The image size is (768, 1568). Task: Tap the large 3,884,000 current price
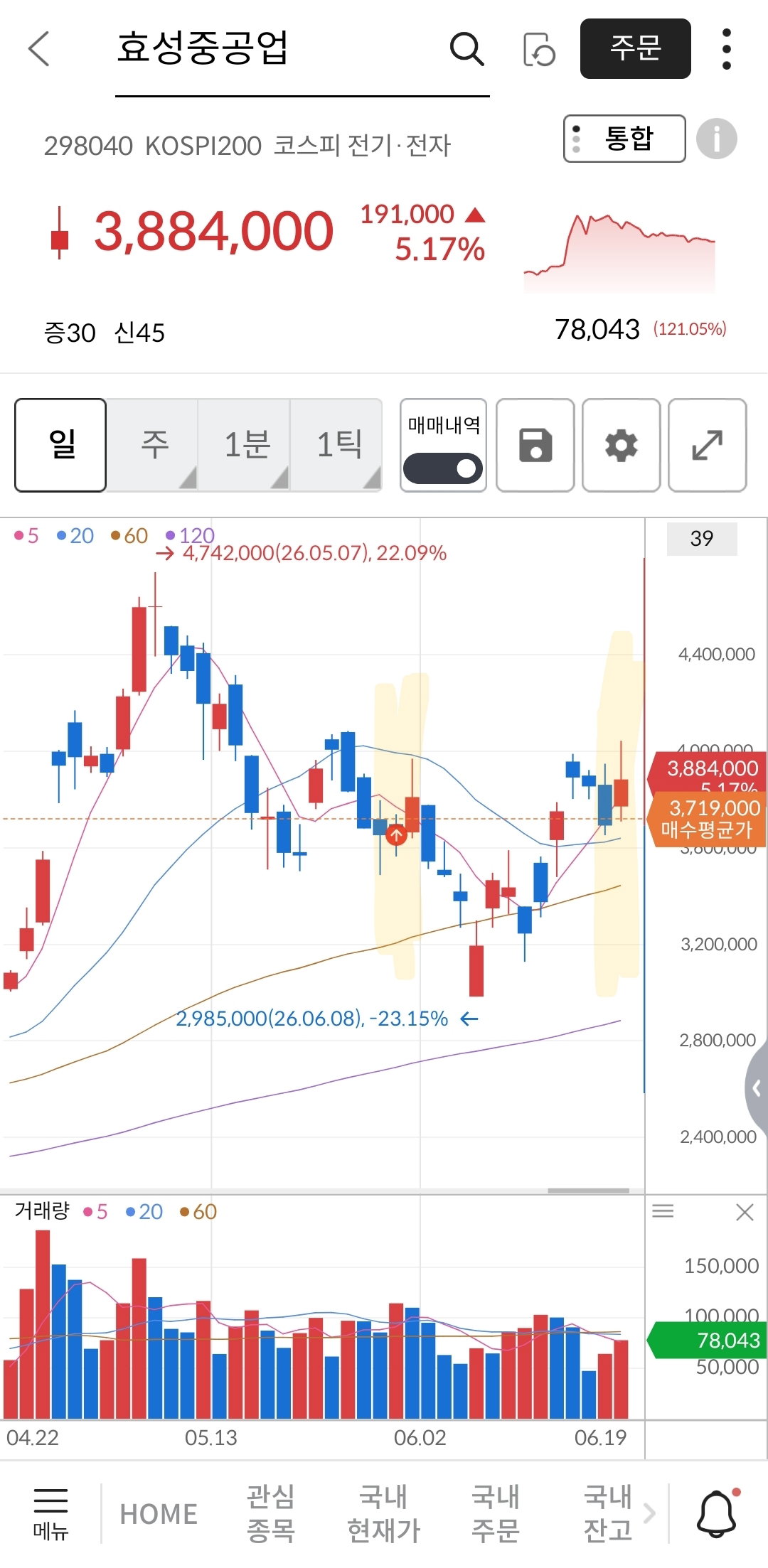tap(213, 232)
